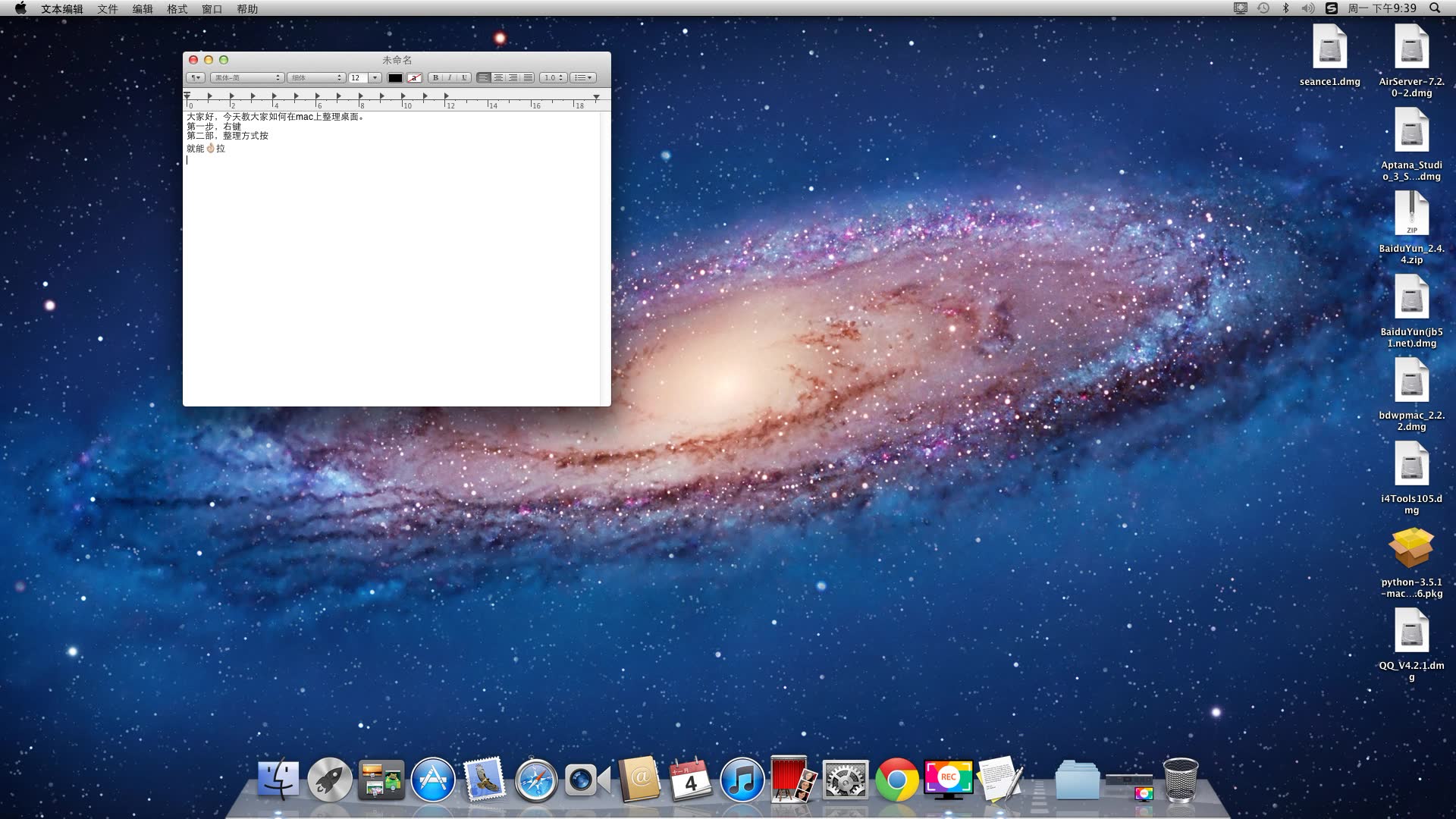Open System Preferences gear in Dock

tap(845, 780)
